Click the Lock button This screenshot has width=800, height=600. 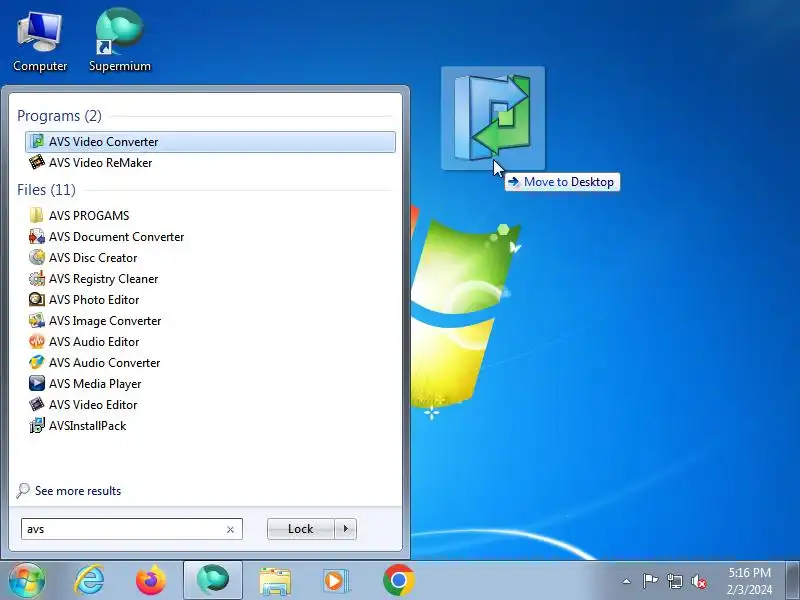coord(301,529)
